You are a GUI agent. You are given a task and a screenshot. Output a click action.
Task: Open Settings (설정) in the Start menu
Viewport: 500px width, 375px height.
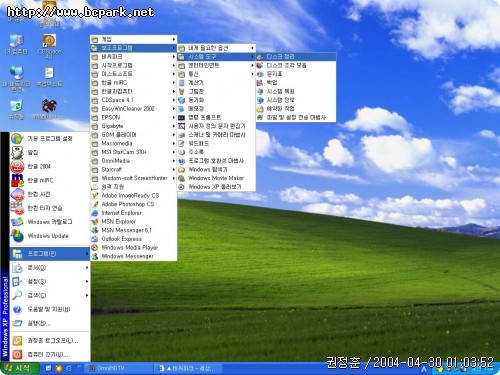coord(50,282)
